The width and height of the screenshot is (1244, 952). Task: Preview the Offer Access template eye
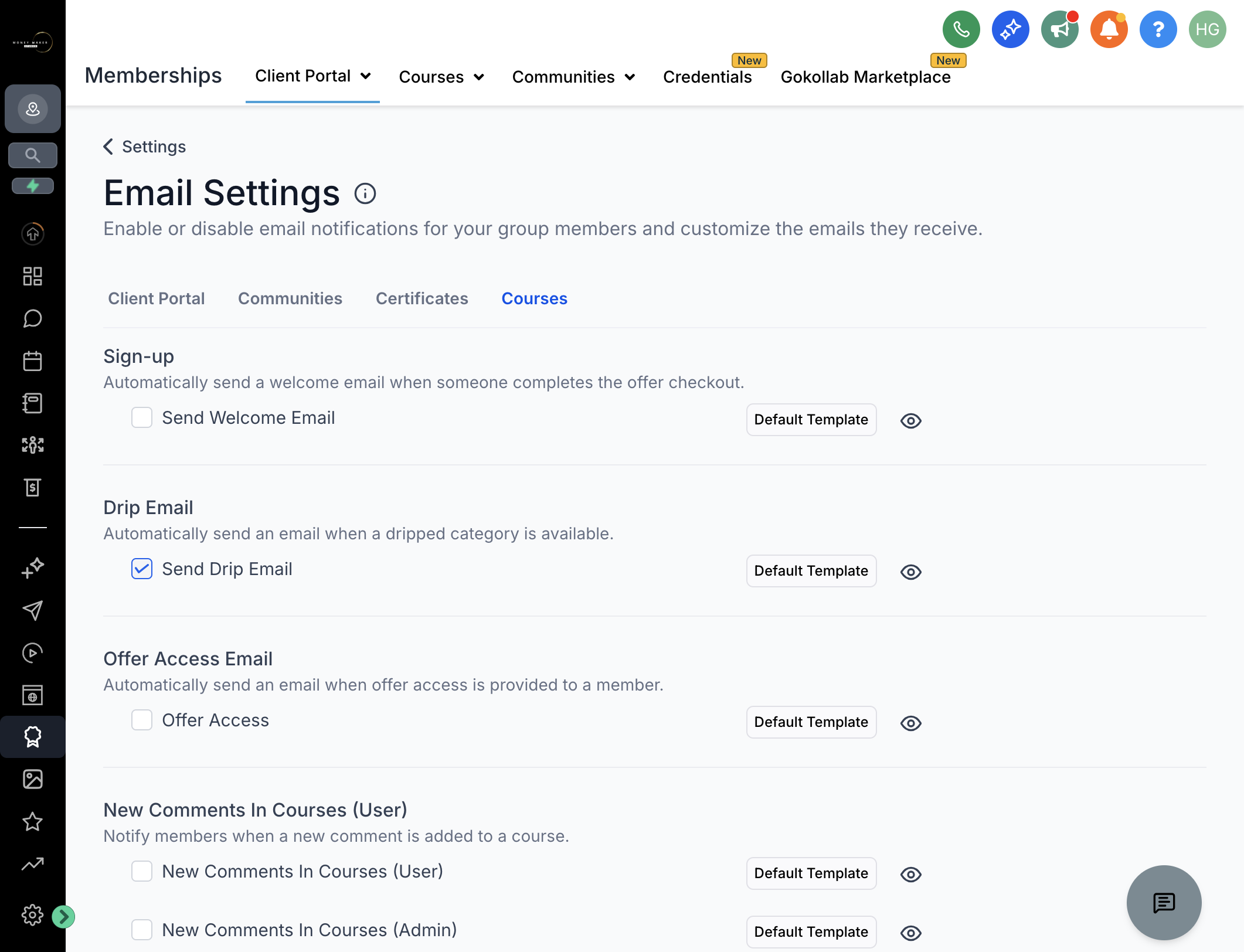pos(910,723)
